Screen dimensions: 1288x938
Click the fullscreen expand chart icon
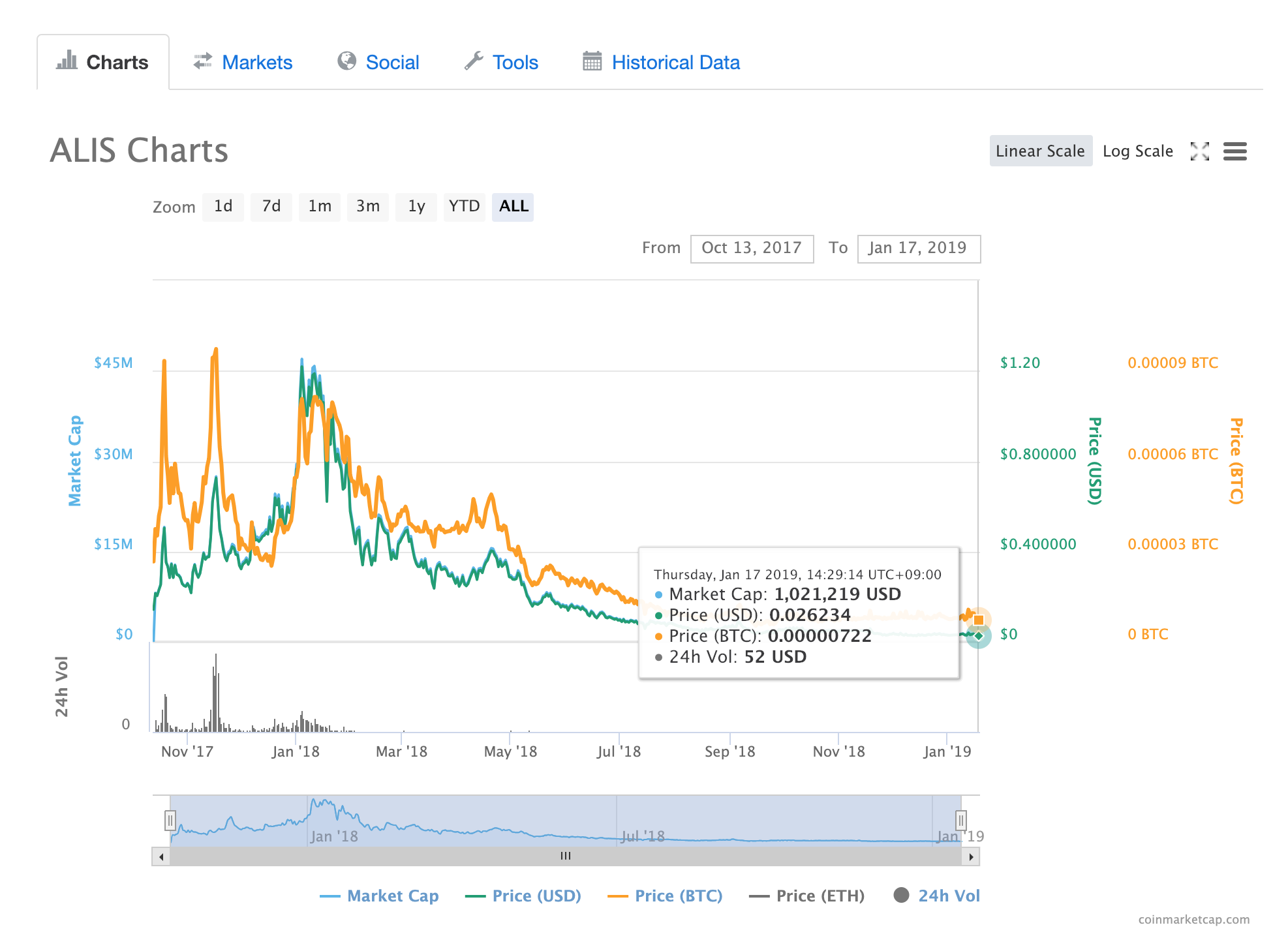(1199, 151)
